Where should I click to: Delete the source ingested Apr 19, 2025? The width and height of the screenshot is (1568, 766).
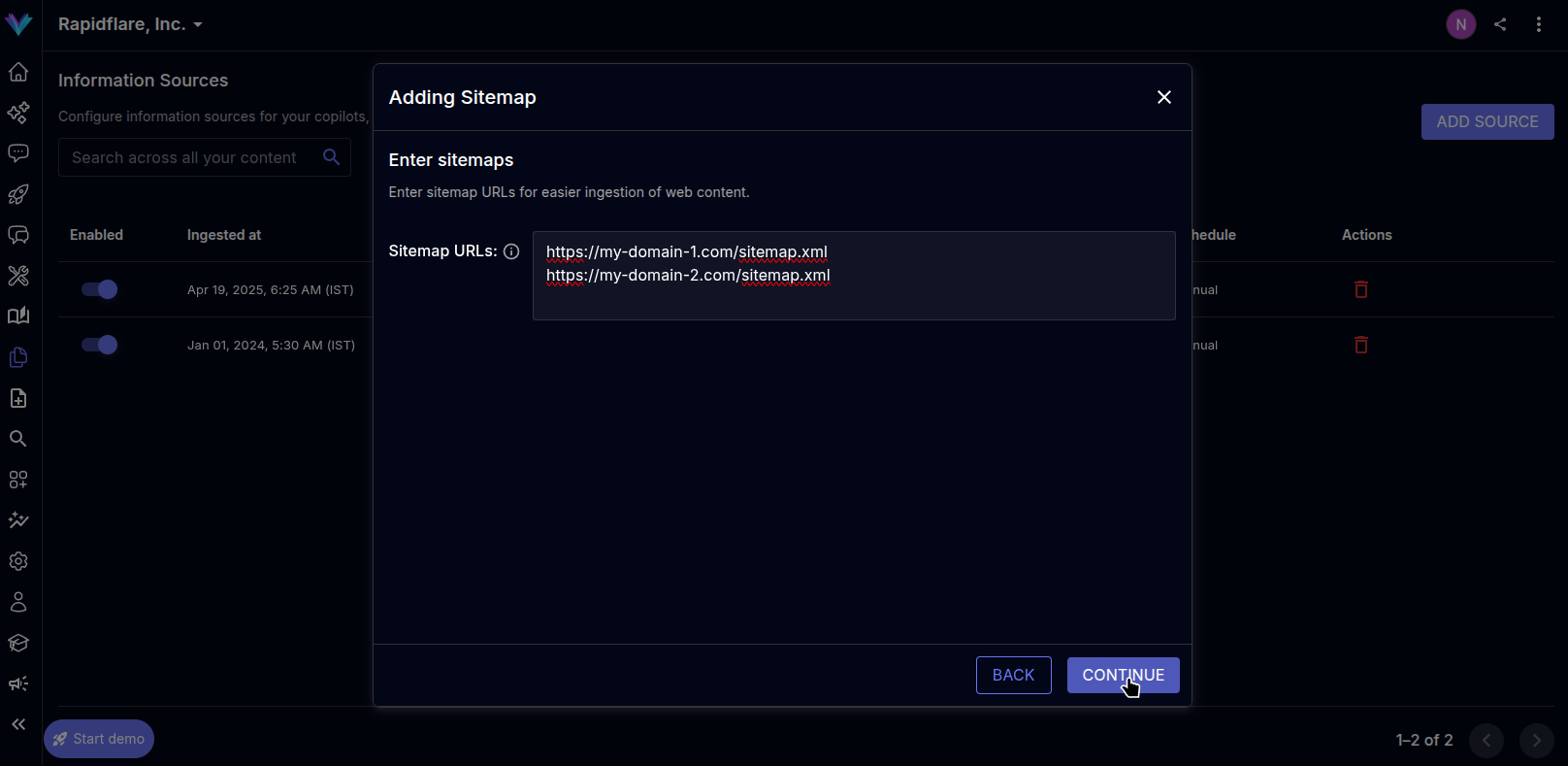click(x=1361, y=289)
